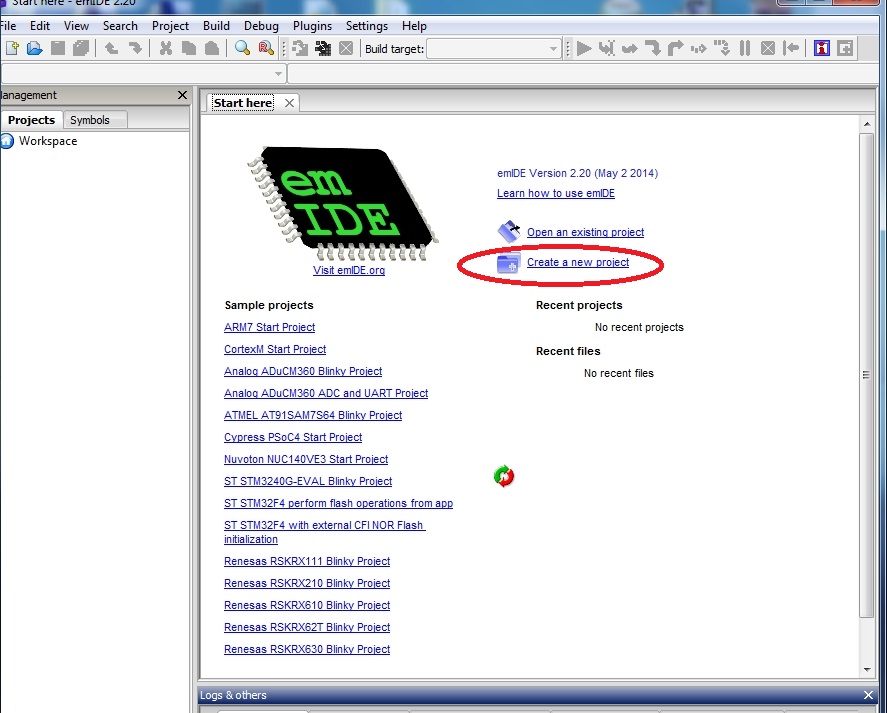This screenshot has height=713, width=887.
Task: Click the Cut scissors toolbar icon
Action: pos(166,48)
